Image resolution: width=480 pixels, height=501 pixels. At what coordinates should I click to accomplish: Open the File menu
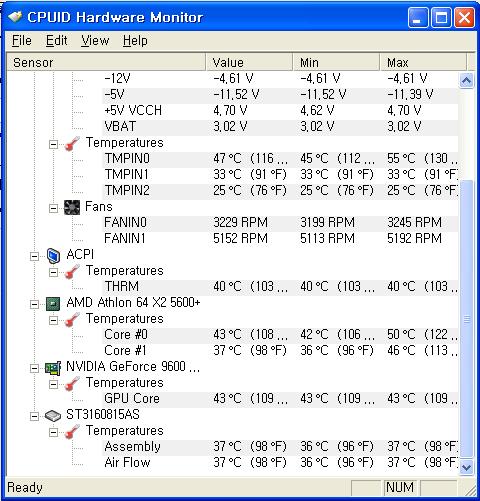(x=22, y=41)
